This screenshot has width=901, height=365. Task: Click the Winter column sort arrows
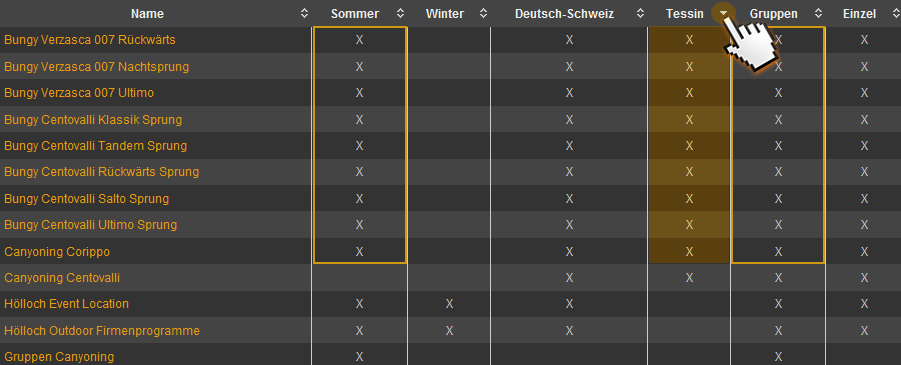tap(484, 14)
